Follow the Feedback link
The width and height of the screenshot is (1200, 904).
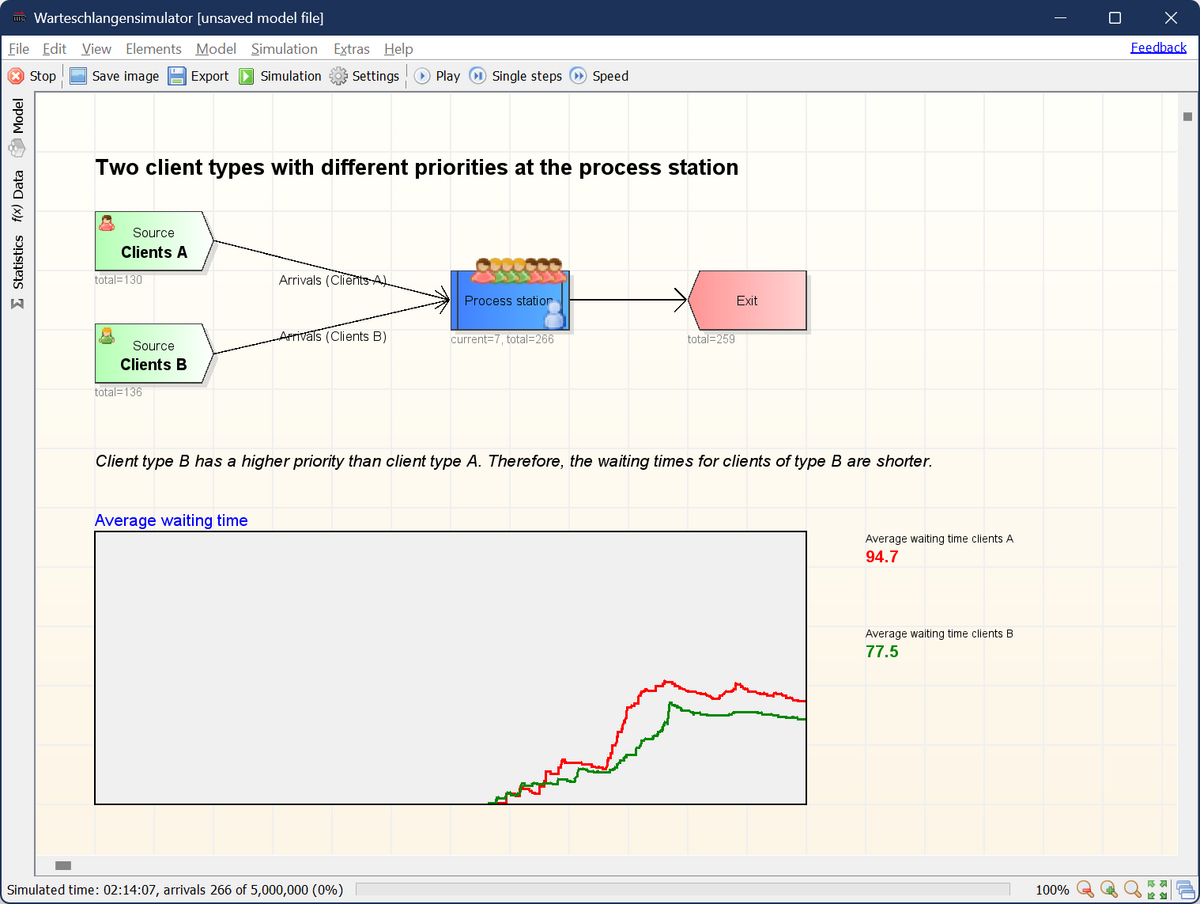pyautogui.click(x=1158, y=47)
